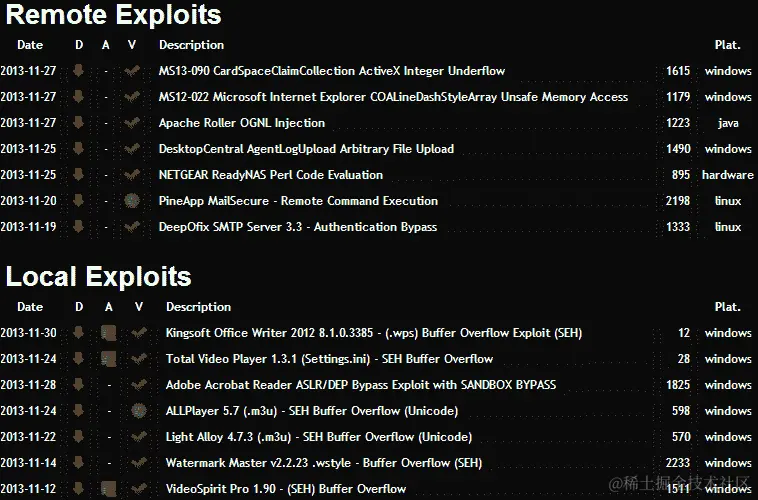Click verified checkmark for Adobe Acrobat Reader
Screen dimensions: 758x500
139,385
